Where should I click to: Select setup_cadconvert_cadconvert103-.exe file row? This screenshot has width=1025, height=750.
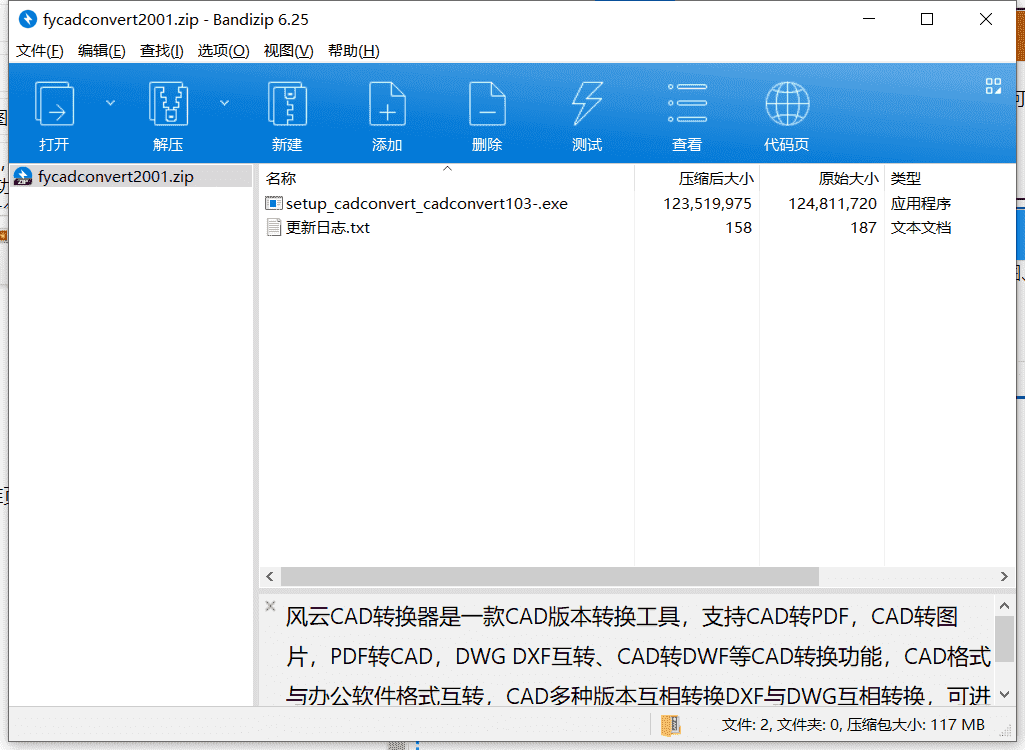[637, 203]
